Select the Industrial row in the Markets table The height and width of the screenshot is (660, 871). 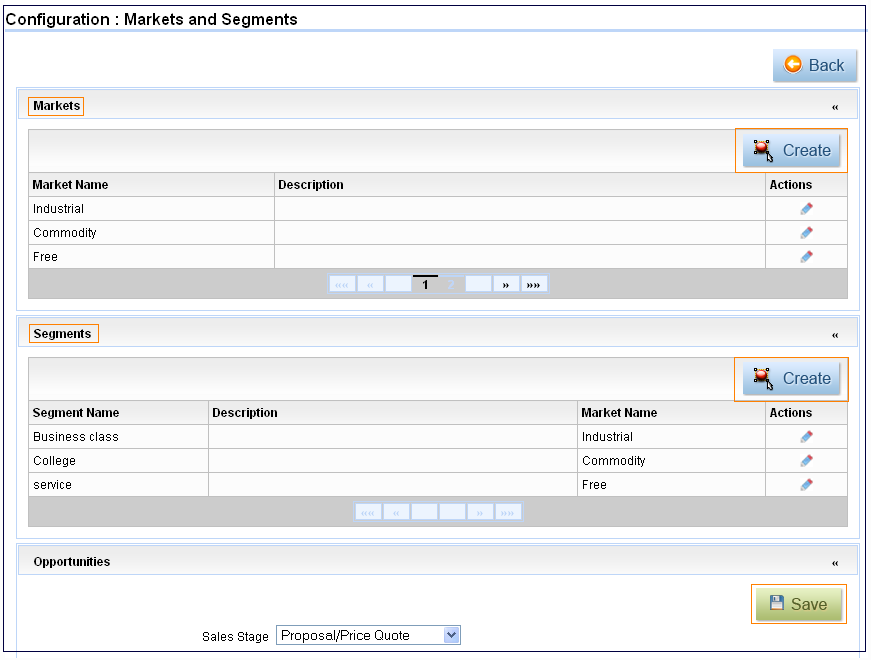438,209
